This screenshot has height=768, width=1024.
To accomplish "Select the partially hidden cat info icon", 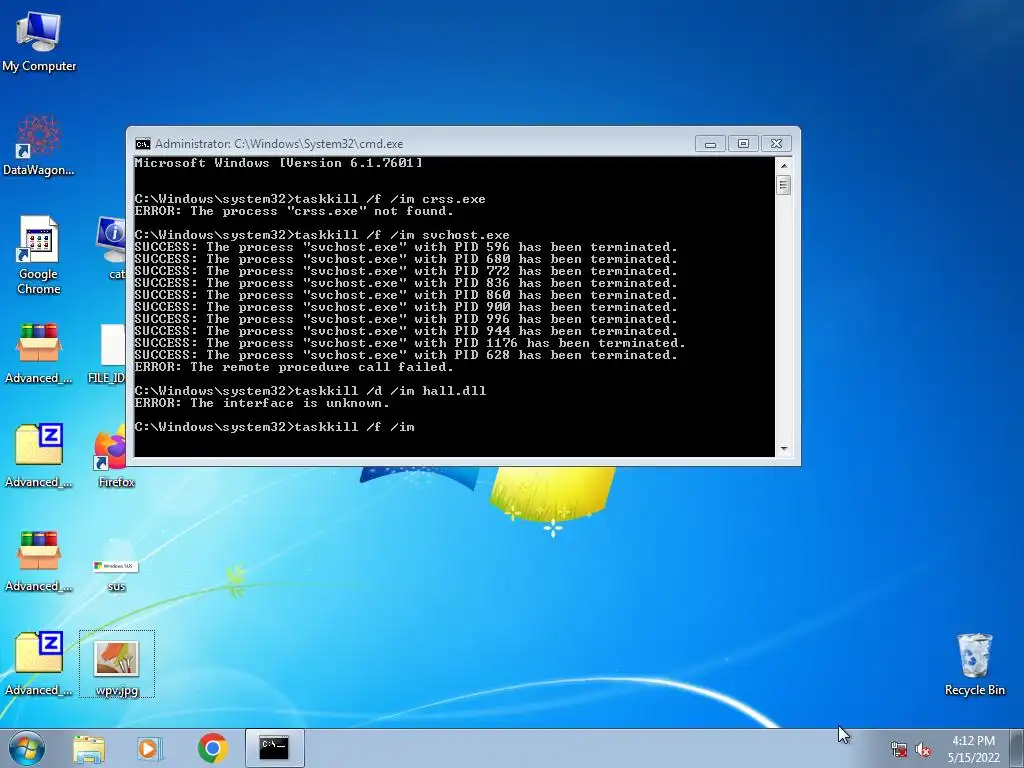I will [112, 248].
